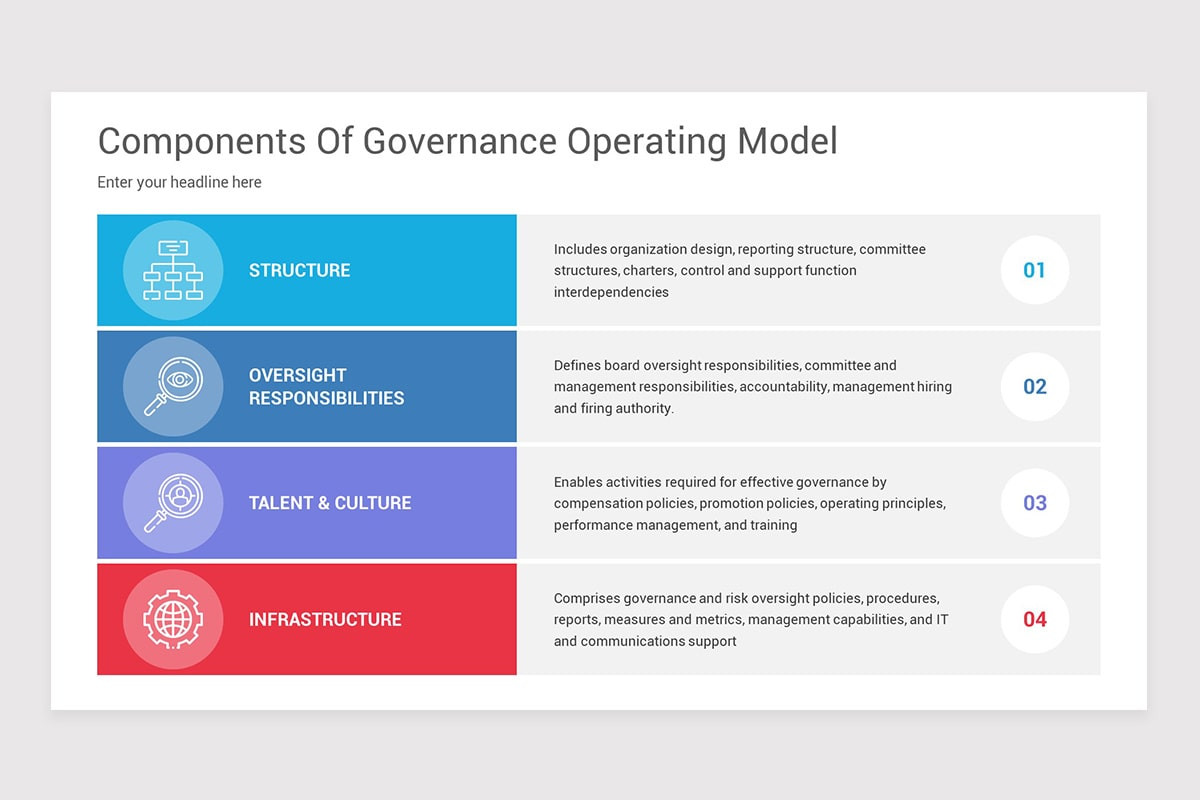Select the INFRASTRUCTURE heading text
1200x800 pixels.
pyautogui.click(x=325, y=619)
